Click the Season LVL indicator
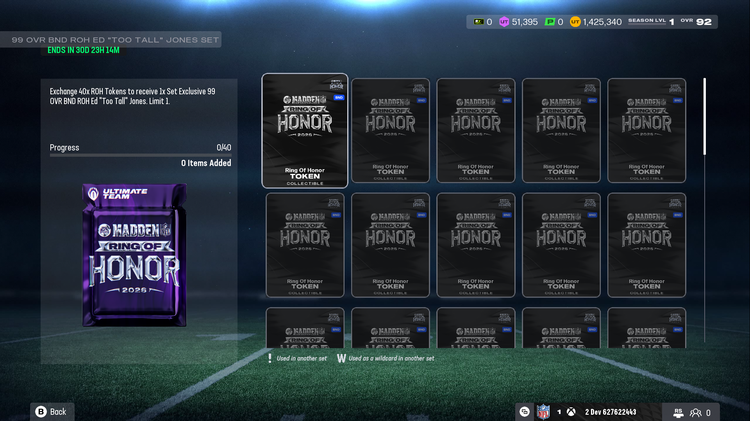 click(x=650, y=21)
